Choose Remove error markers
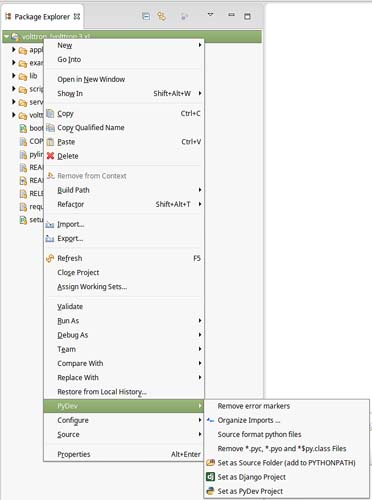The image size is (372, 500). 287,406
